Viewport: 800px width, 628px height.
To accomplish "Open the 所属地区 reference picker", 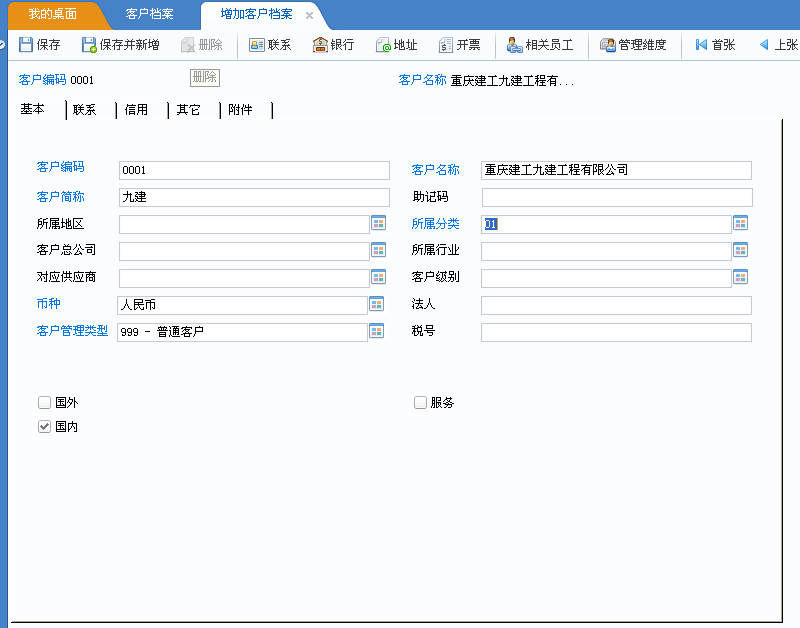I will point(377,223).
